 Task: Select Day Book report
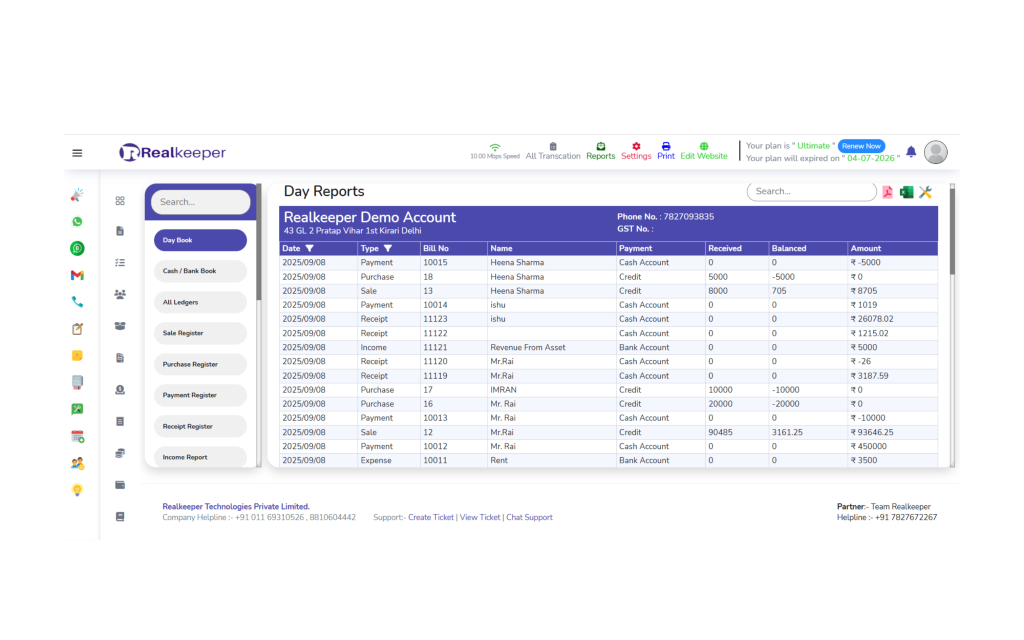[x=200, y=240]
